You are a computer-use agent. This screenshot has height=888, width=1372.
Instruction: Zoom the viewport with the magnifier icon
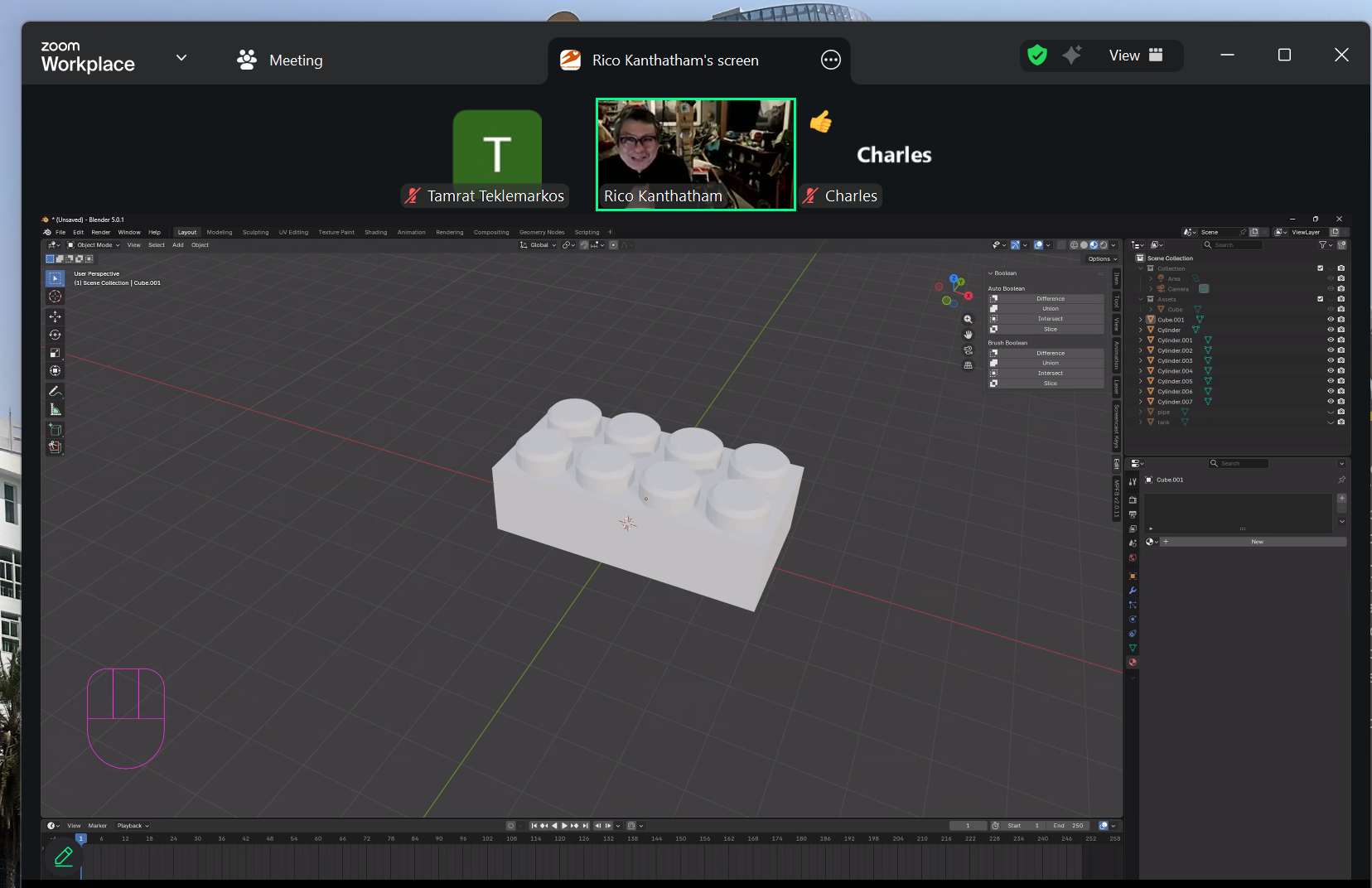(968, 318)
